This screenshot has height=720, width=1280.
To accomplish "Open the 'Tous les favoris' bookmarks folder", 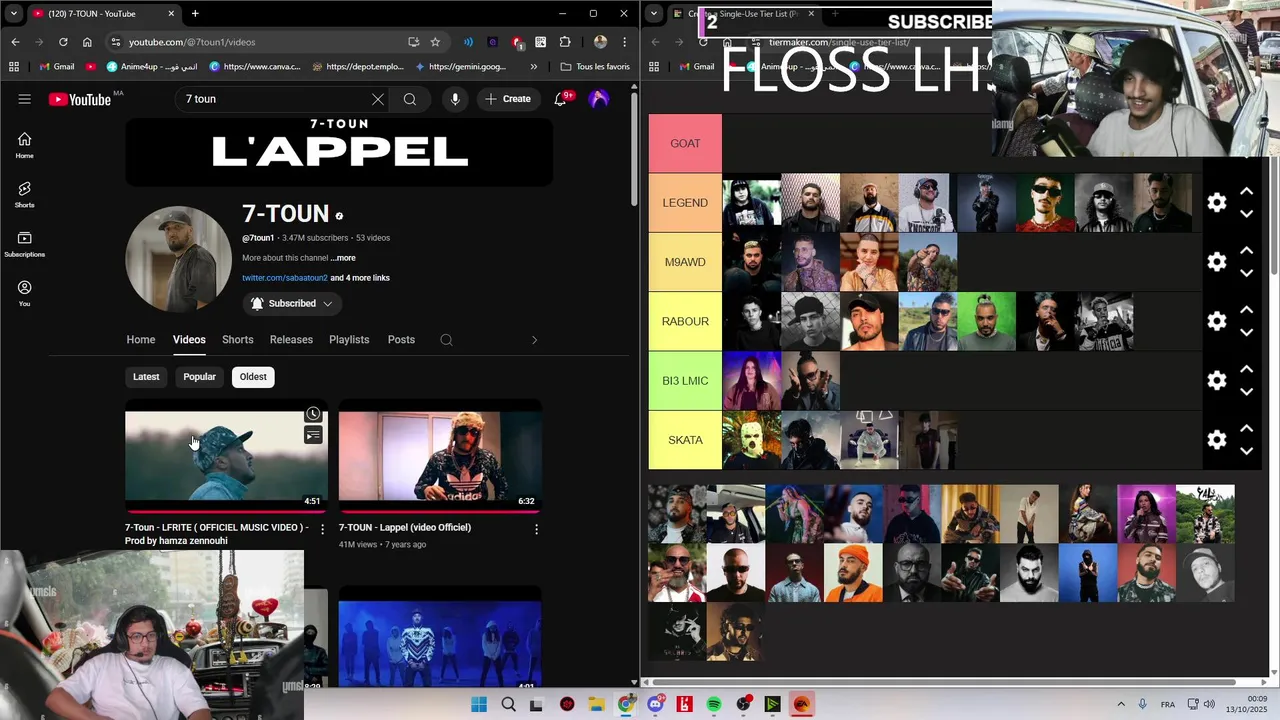I will point(595,67).
